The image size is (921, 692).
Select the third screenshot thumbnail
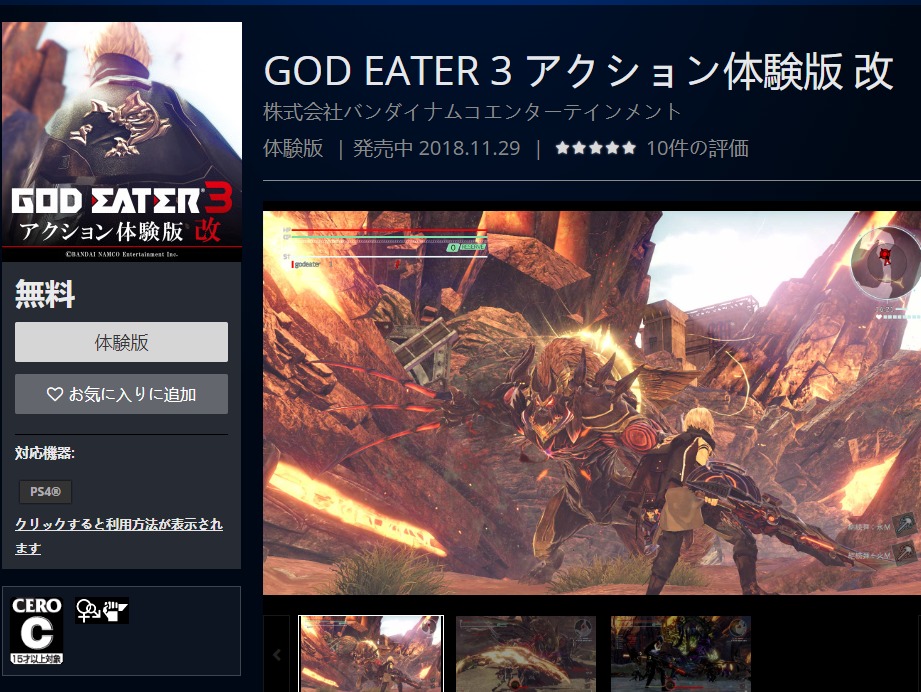(x=681, y=654)
